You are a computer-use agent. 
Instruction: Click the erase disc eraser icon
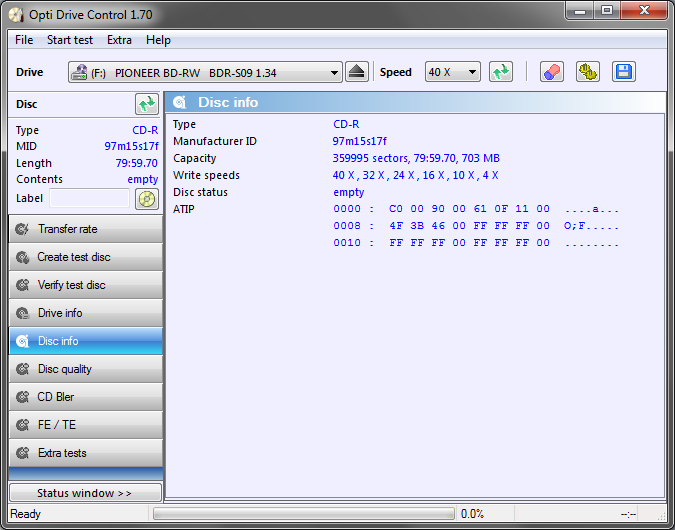pyautogui.click(x=552, y=72)
